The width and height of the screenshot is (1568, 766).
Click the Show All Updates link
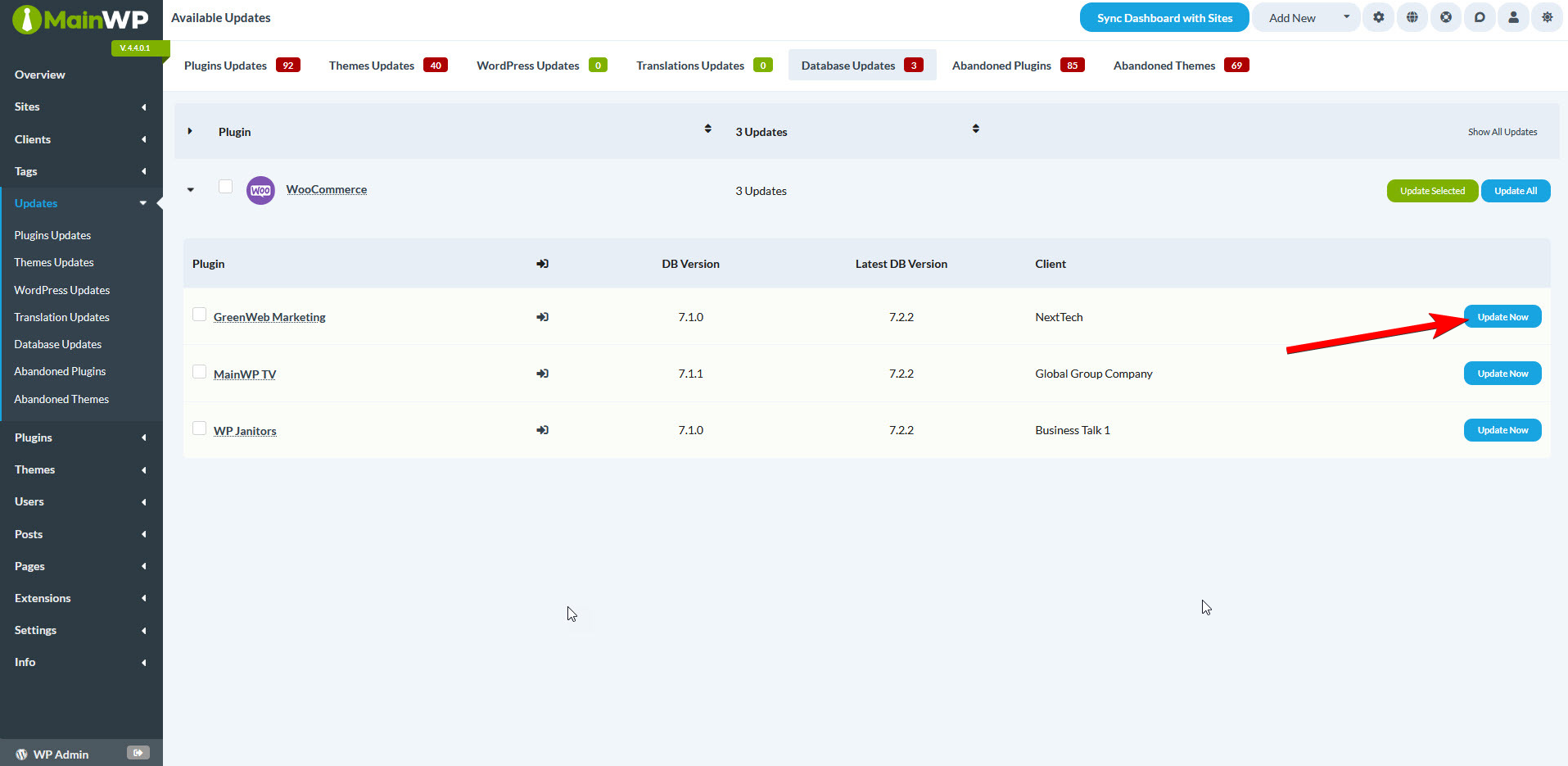click(x=1502, y=132)
